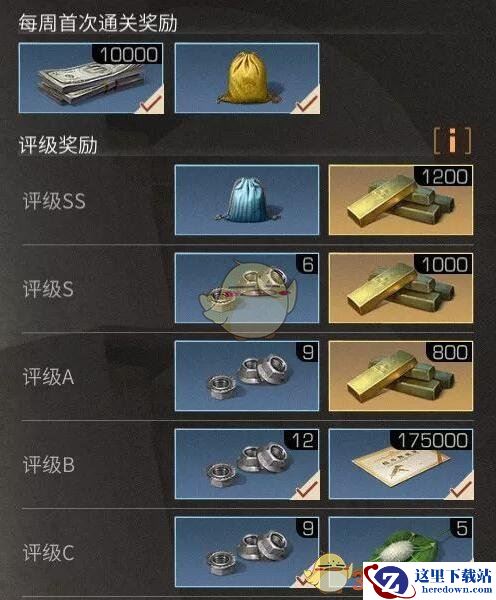Select the 9 nuts rating C reward
Screen dimensions: 496x600
click(x=247, y=552)
